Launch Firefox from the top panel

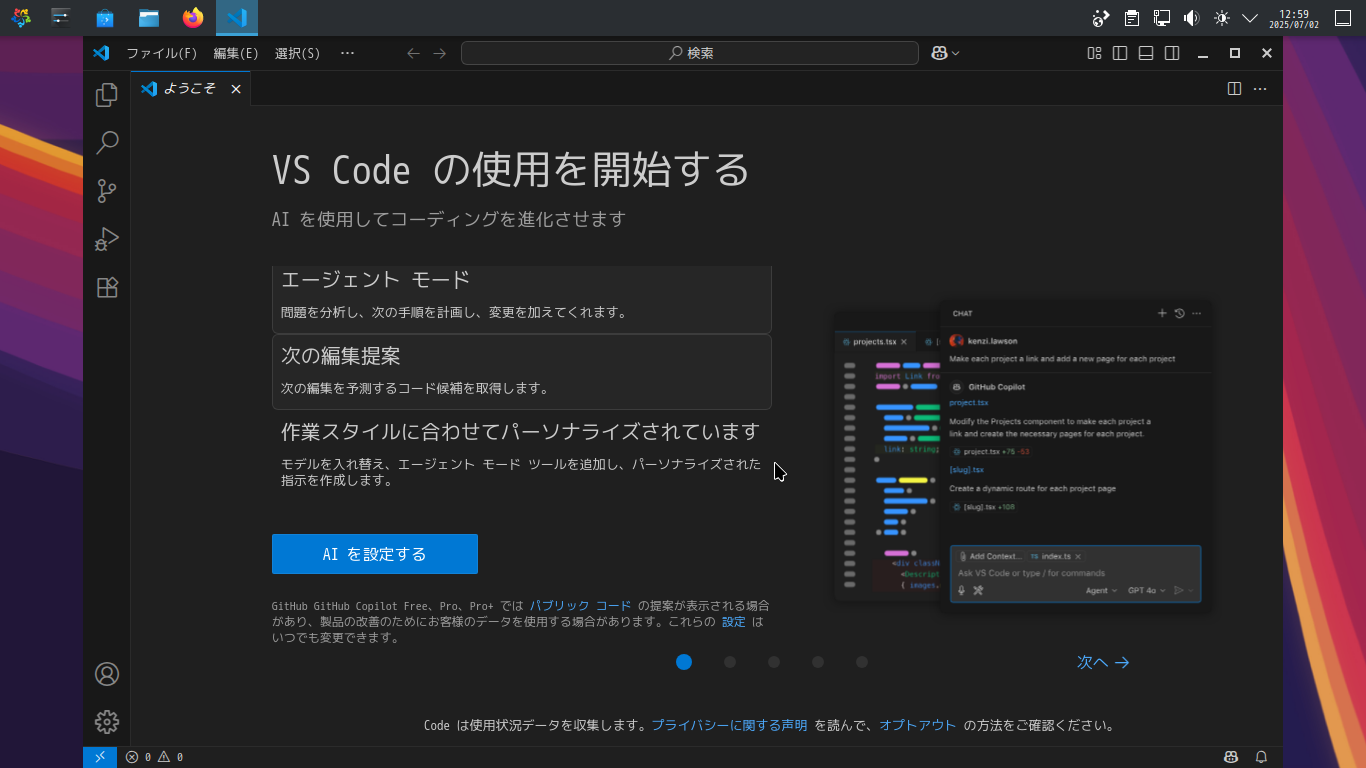click(193, 18)
